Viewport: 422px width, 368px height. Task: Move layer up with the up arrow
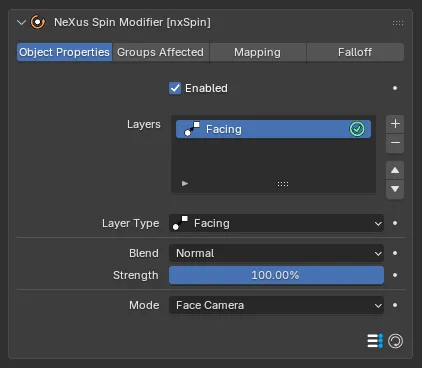pyautogui.click(x=395, y=170)
